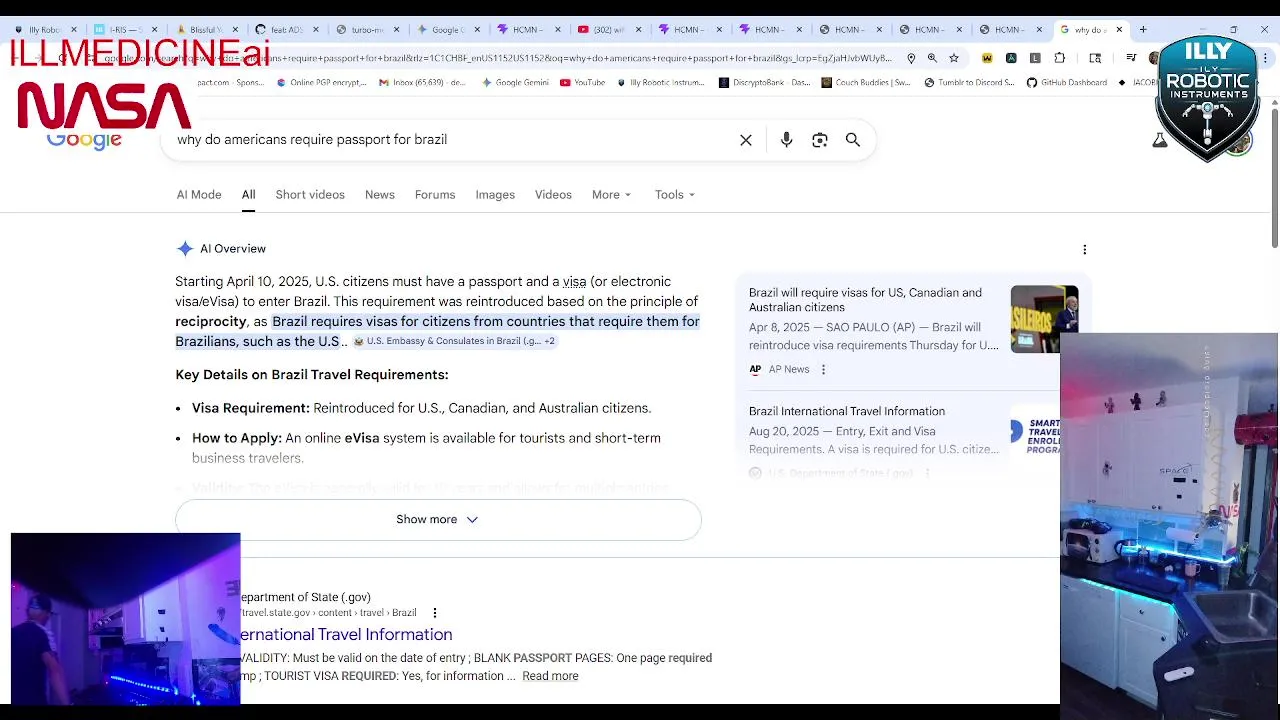Open the 'Tumblr to Discord' bookmark
The image size is (1280, 720).
point(970,83)
